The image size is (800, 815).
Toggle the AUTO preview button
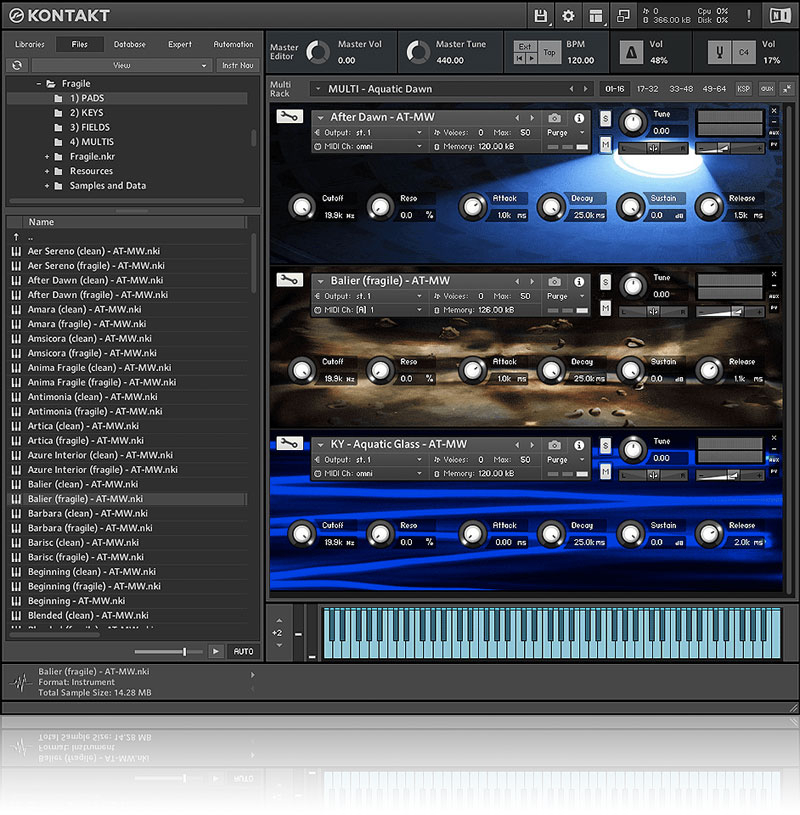[243, 651]
